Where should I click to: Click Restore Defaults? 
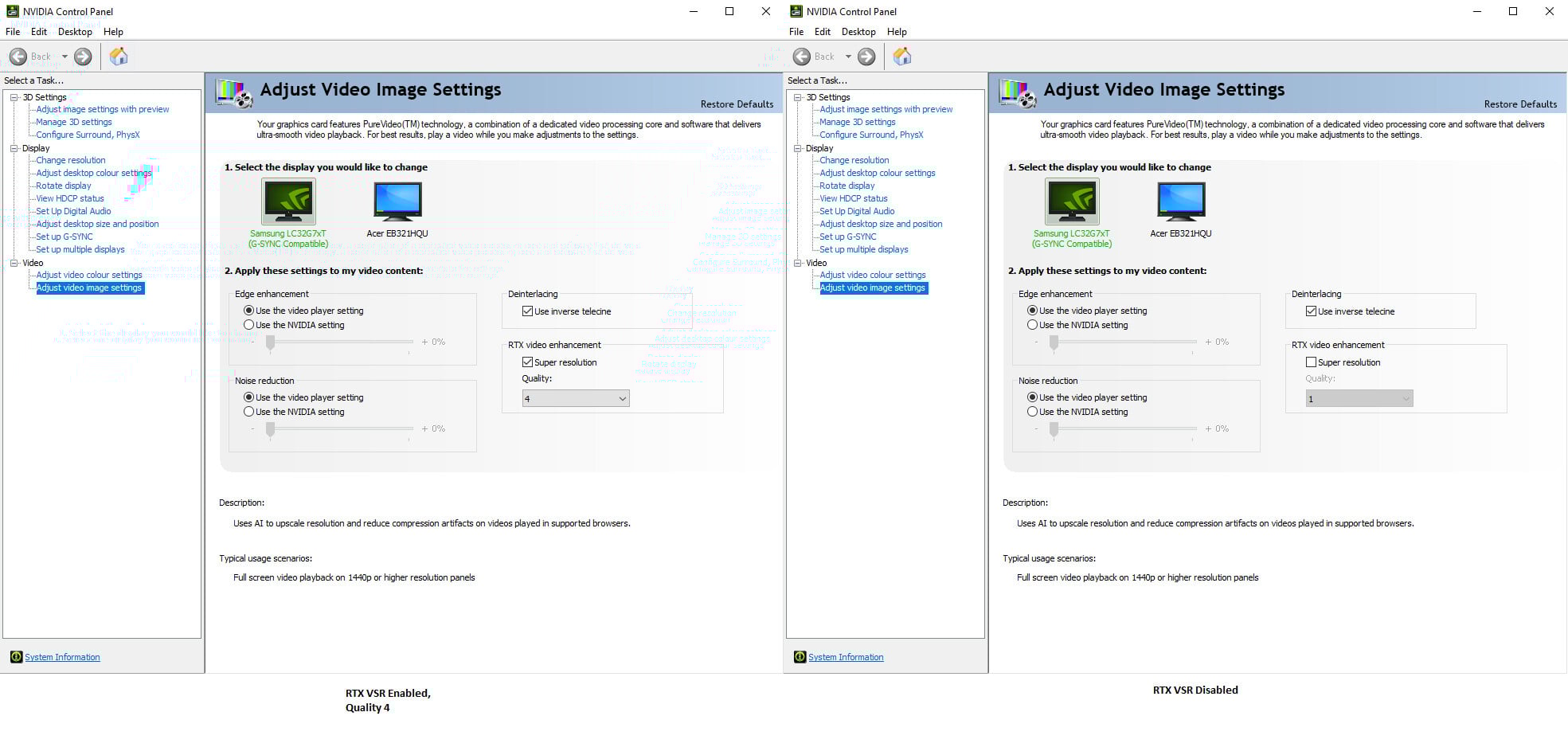737,104
